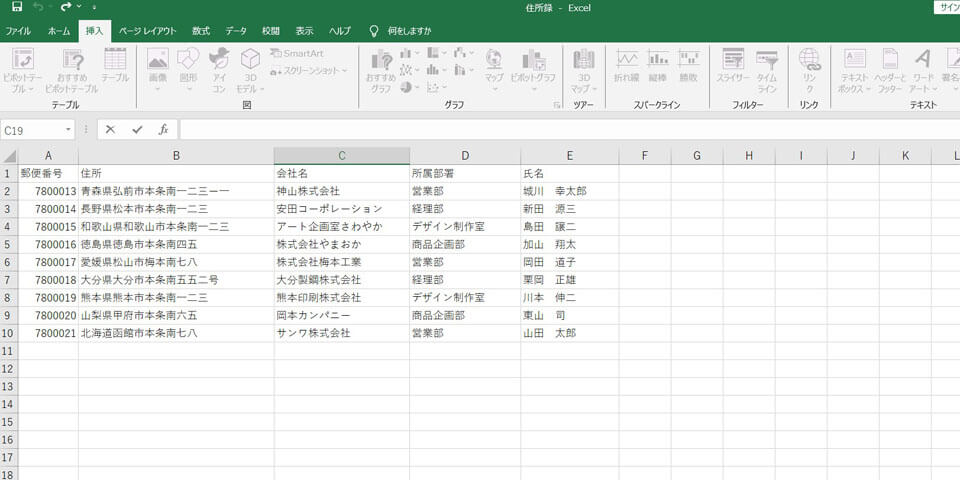The image size is (960, 480).
Task: Insert a header via ヘッダーとフッター
Action: [x=888, y=68]
